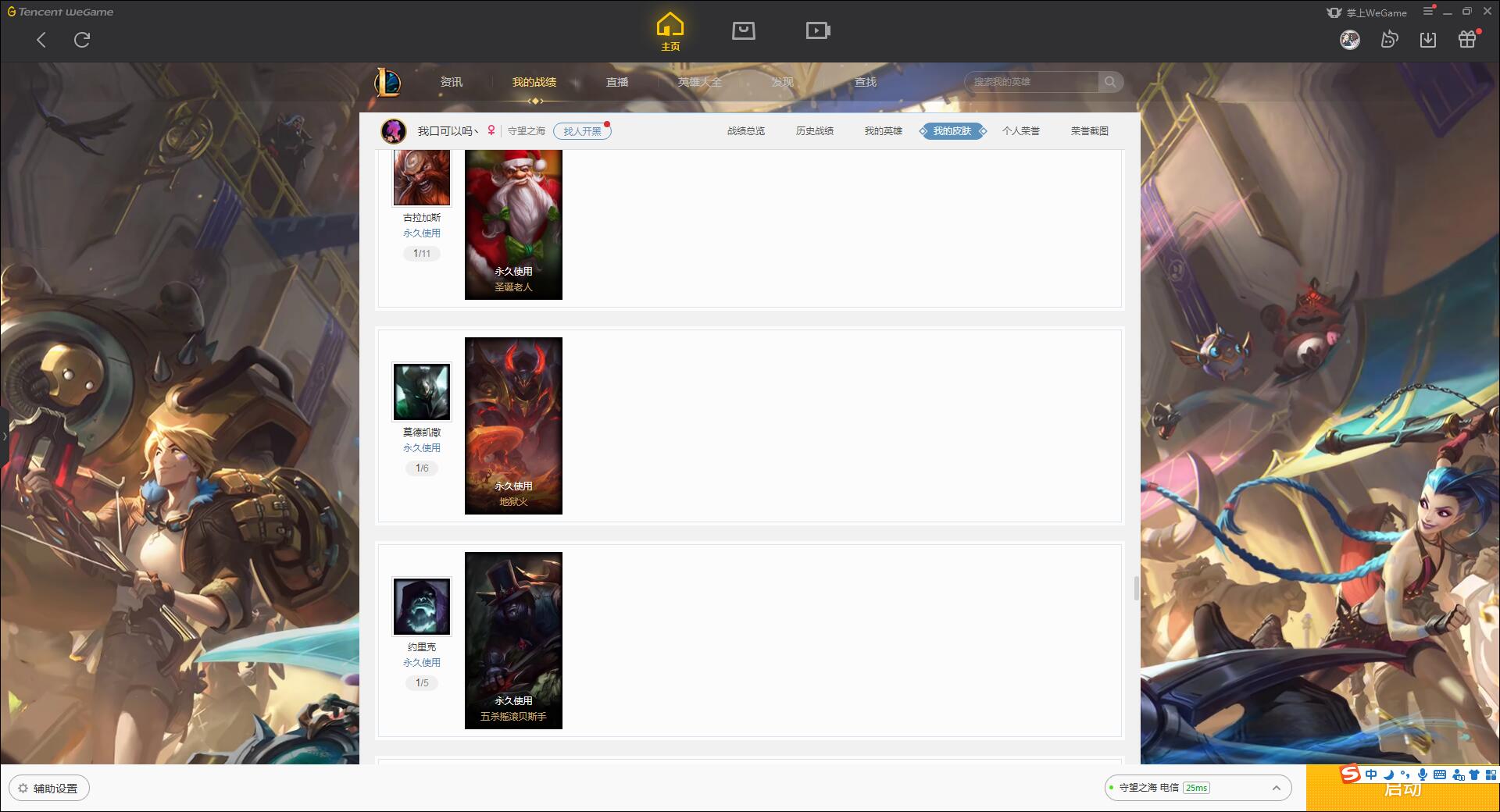The width and height of the screenshot is (1500, 812).
Task: Click the 莫德凯撒 champion portrait
Action: pyautogui.click(x=422, y=392)
